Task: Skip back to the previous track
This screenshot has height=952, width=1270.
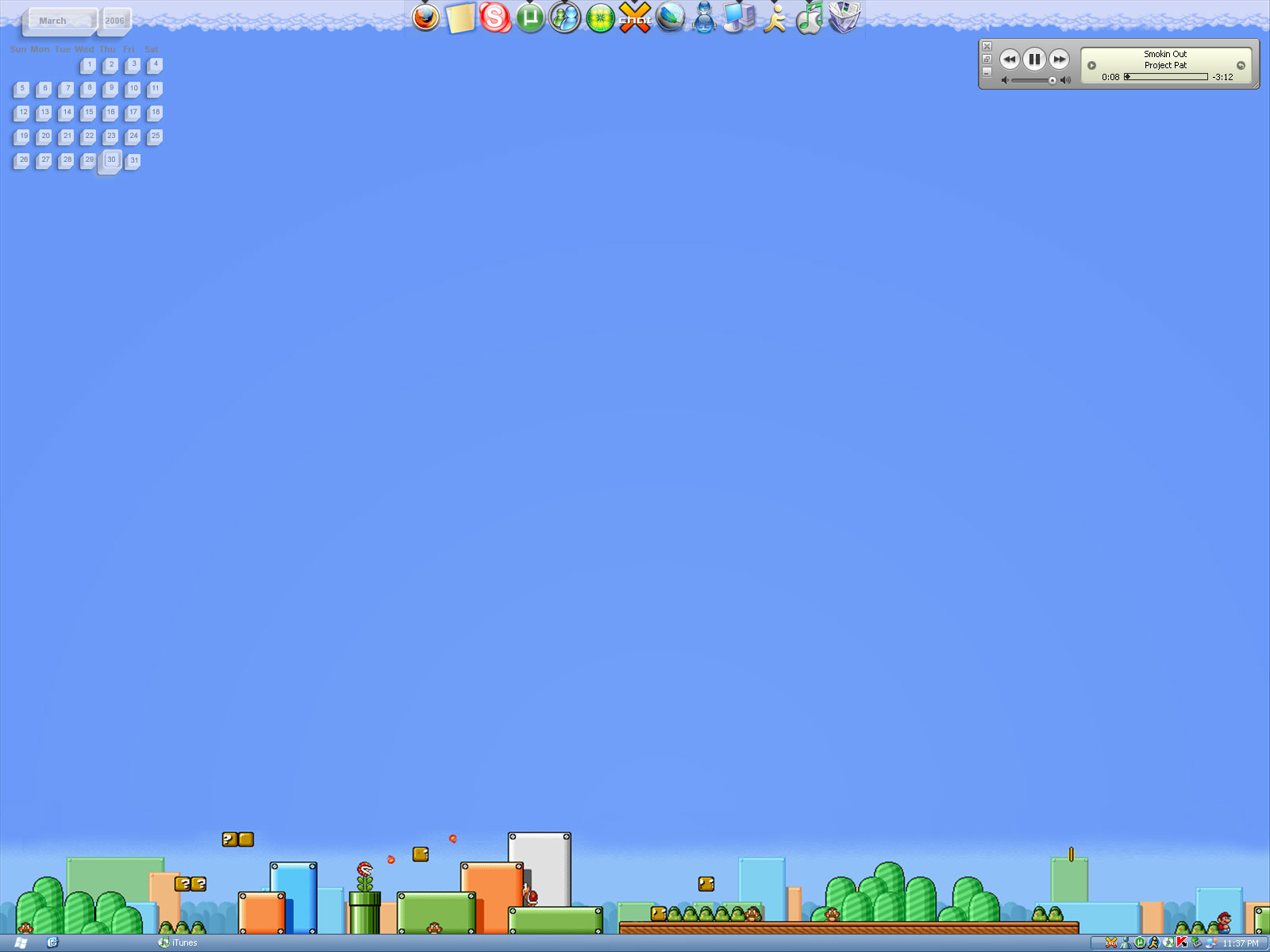Action: pos(1010,59)
